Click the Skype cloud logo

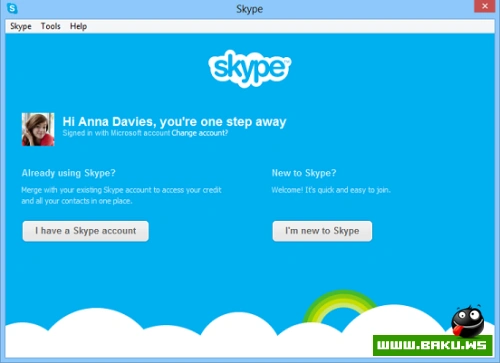250,69
